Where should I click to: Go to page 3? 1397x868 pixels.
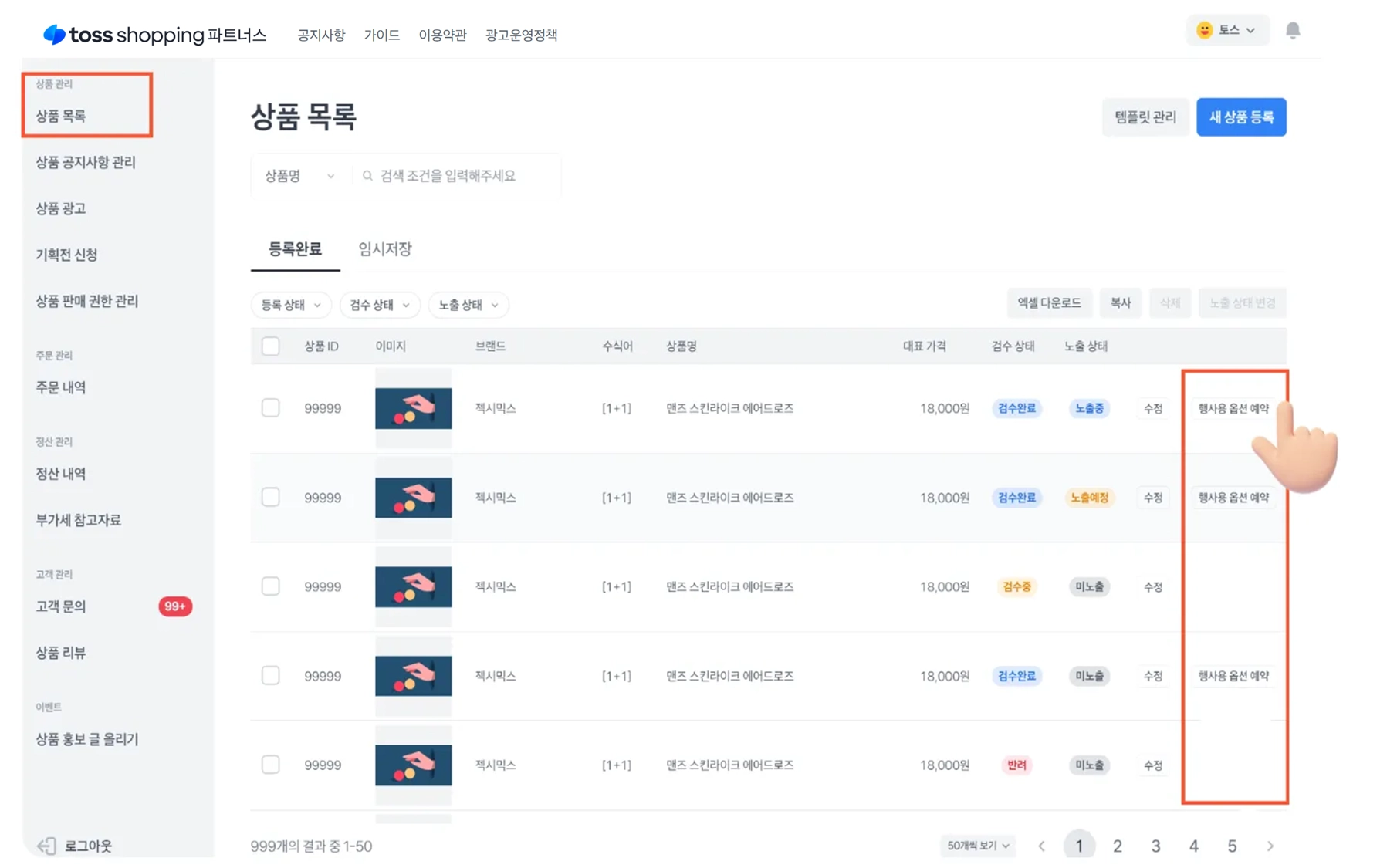coord(1155,846)
